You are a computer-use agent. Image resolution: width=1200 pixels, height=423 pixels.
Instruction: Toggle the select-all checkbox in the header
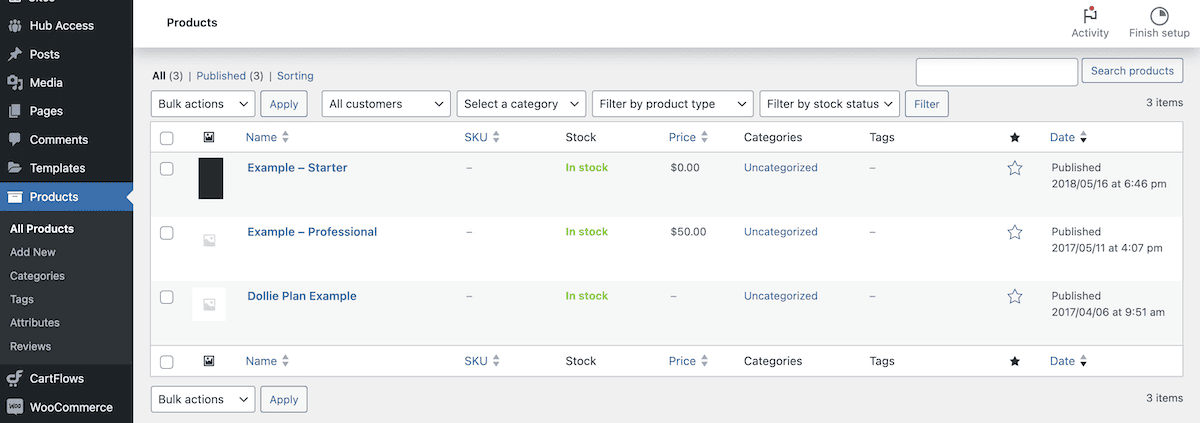[167, 138]
